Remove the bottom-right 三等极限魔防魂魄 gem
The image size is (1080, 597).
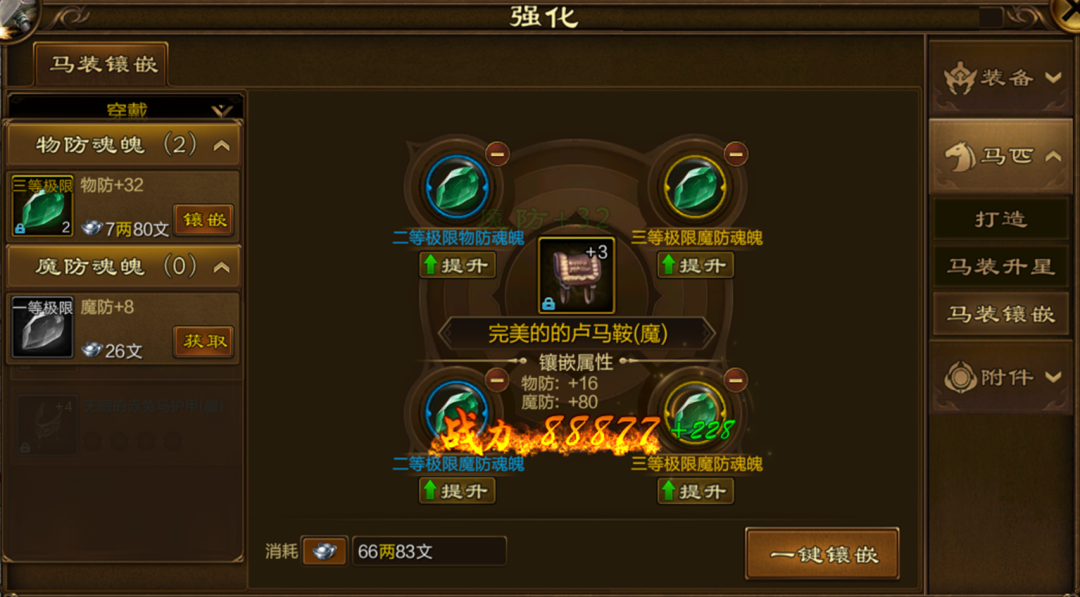click(735, 379)
